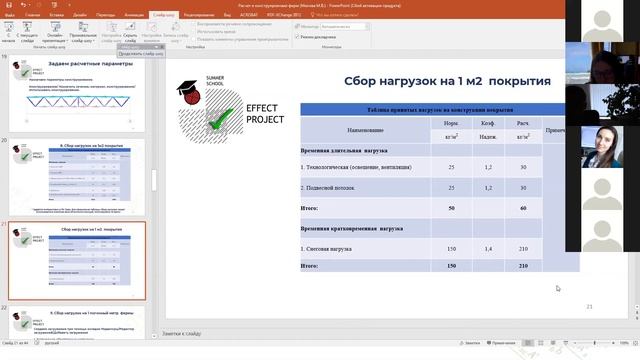The width and height of the screenshot is (640, 360).
Task: Switch to Reading view icon
Action: coord(553,343)
